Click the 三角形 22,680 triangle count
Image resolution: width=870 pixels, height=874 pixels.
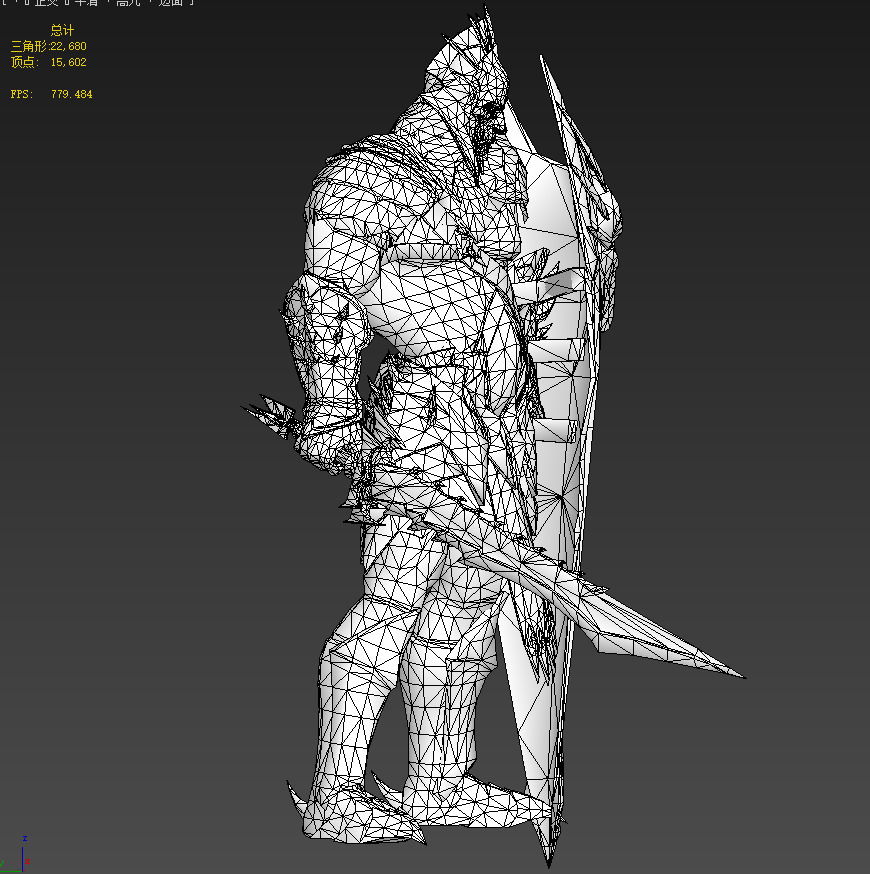[48, 46]
